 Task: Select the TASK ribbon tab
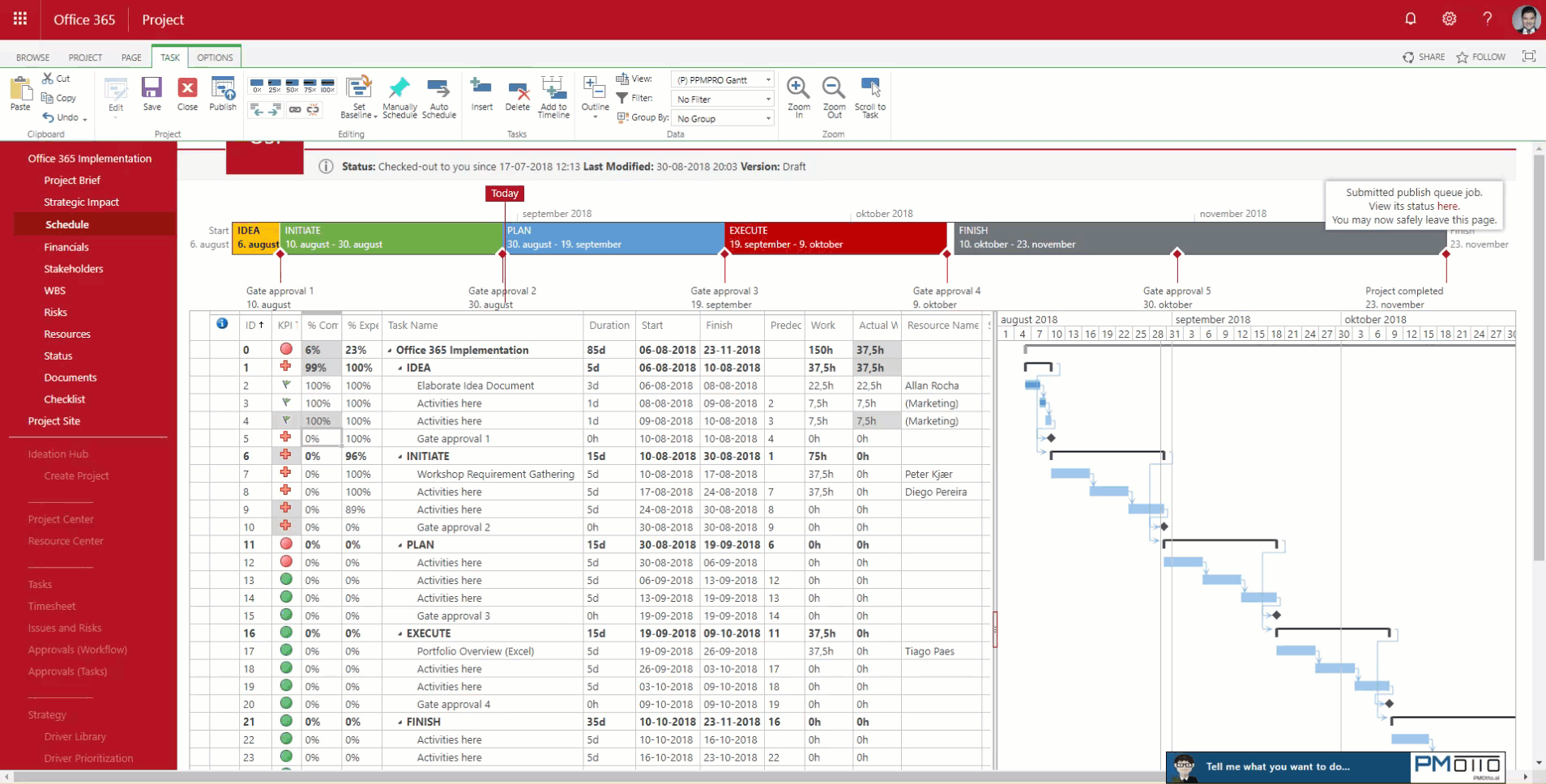170,58
